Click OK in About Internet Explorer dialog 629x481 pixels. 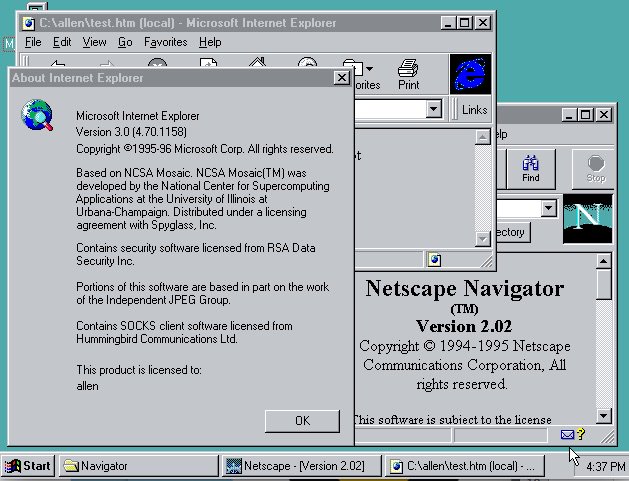pyautogui.click(x=302, y=420)
